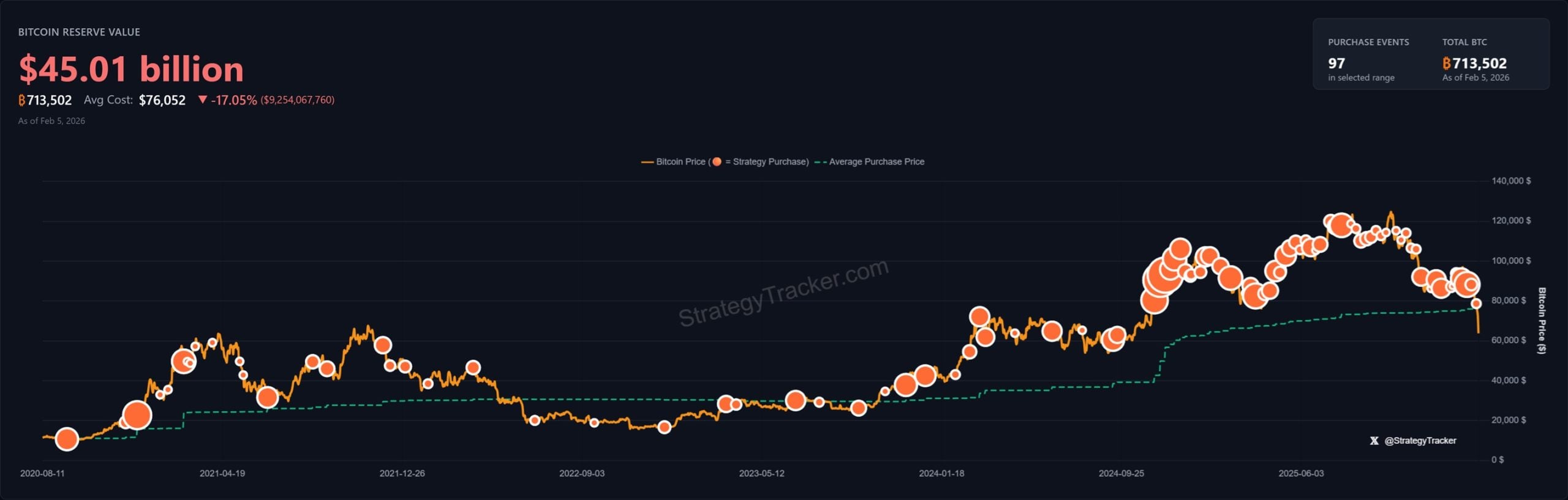Click the Purchase Events 97 stat

point(1336,63)
